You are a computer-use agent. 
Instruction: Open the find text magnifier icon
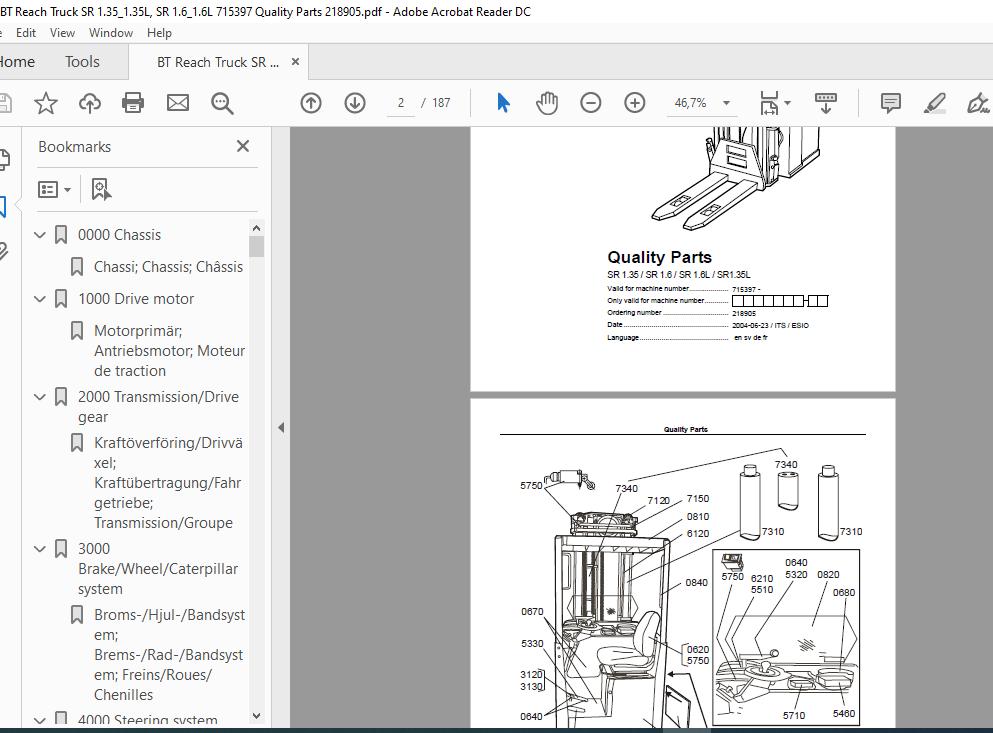[222, 103]
